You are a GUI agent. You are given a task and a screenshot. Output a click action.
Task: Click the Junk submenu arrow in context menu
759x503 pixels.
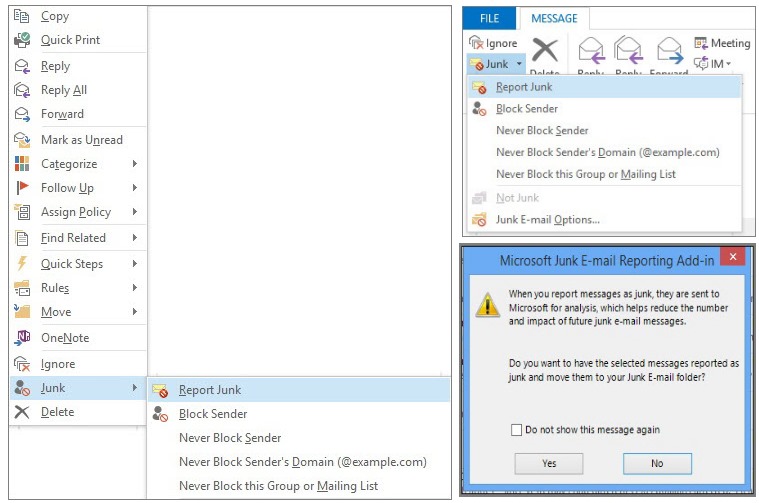135,388
